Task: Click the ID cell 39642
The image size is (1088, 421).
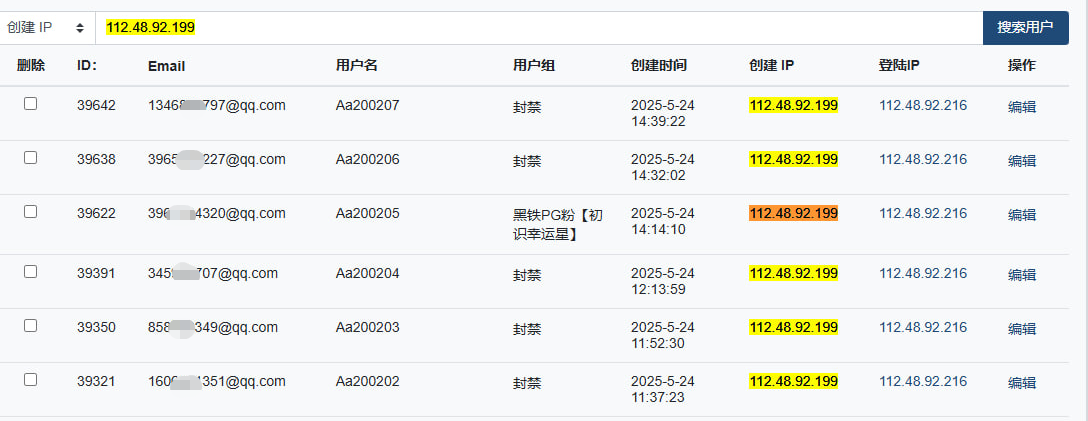Action: coord(96,105)
